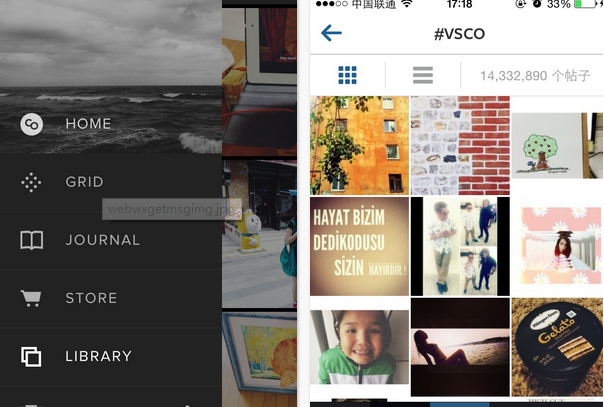Open the HOME menu item
The height and width of the screenshot is (407, 604).
88,124
